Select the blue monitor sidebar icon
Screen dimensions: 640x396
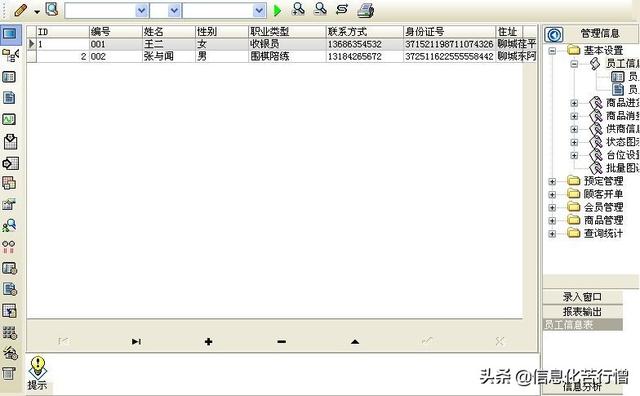(x=10, y=34)
